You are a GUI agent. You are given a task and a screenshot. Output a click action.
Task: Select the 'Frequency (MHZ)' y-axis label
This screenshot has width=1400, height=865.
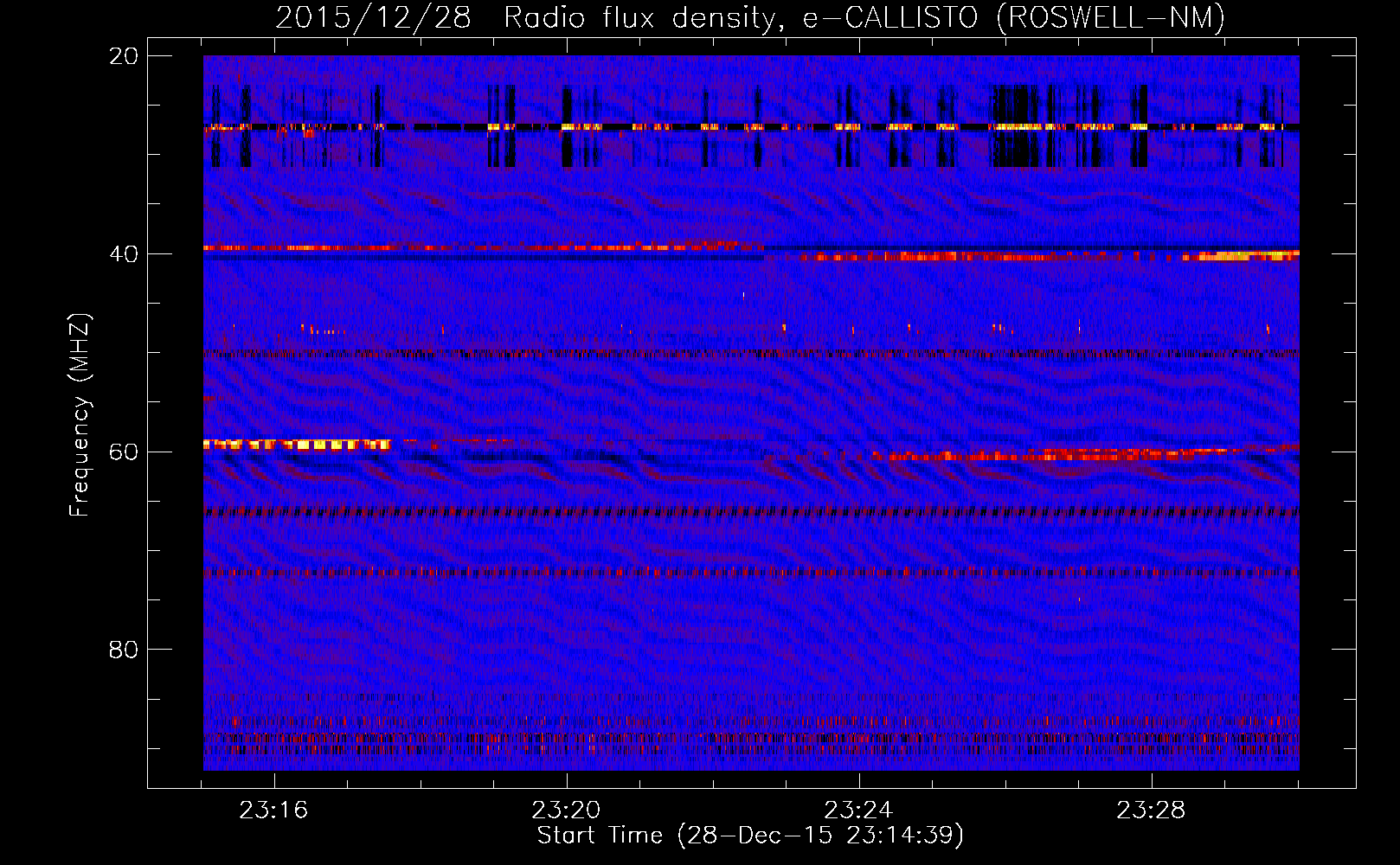pyautogui.click(x=80, y=415)
